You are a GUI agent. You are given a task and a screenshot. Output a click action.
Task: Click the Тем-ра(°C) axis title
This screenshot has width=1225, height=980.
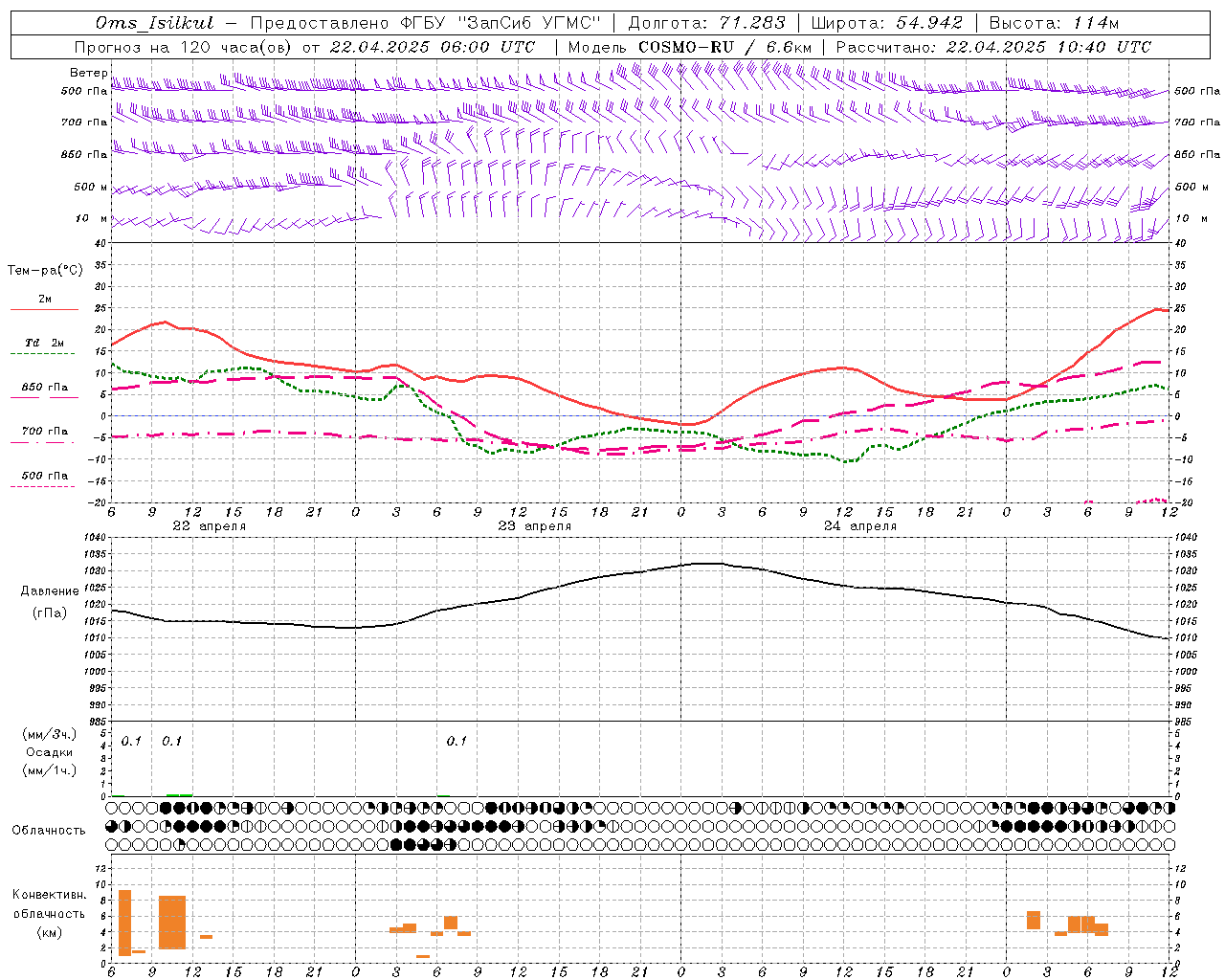pyautogui.click(x=45, y=271)
